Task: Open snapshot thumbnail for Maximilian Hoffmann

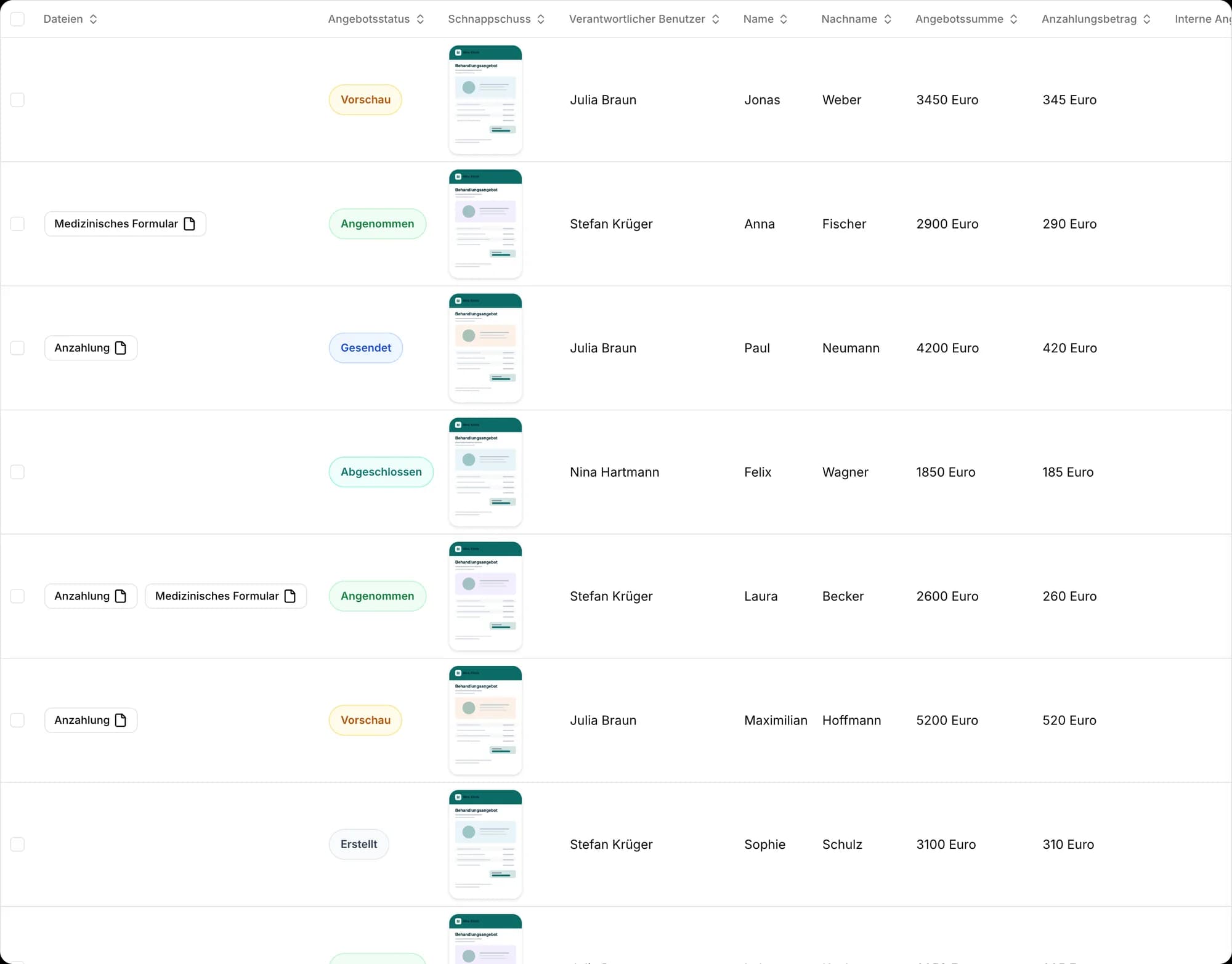Action: coord(485,720)
